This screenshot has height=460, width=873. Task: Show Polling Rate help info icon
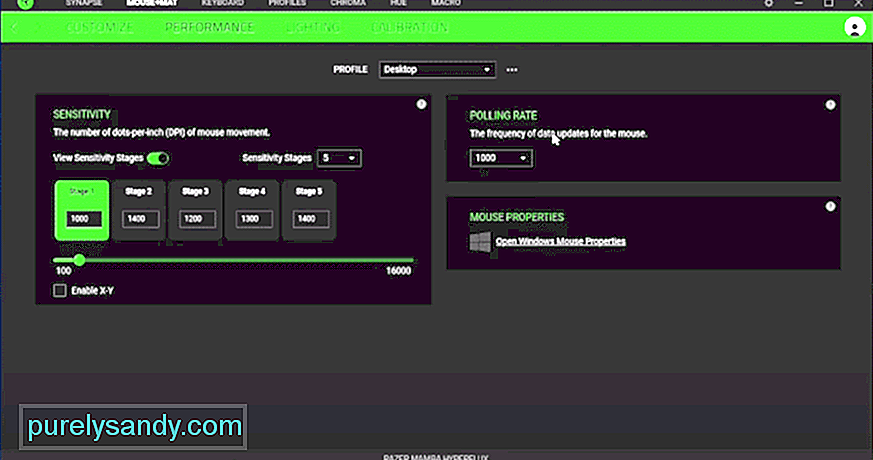[830, 105]
